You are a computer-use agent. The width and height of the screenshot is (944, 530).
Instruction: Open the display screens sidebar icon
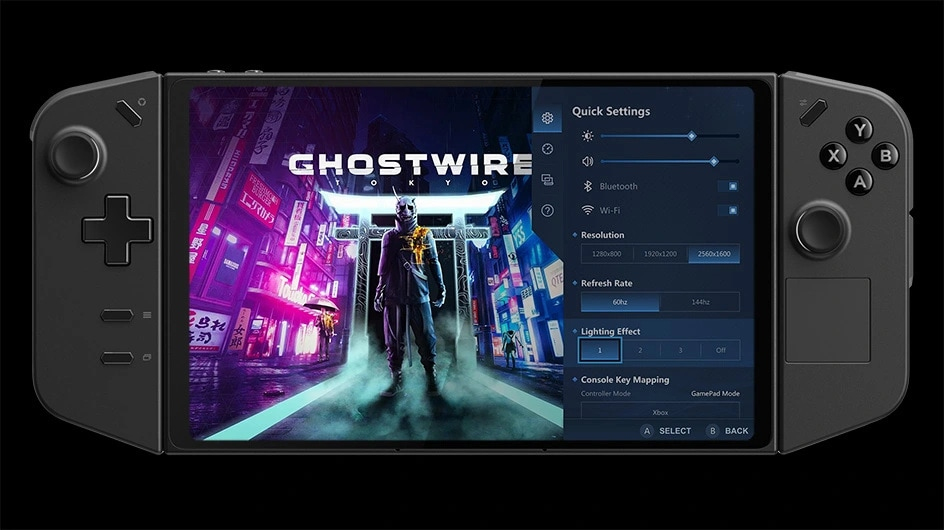547,179
